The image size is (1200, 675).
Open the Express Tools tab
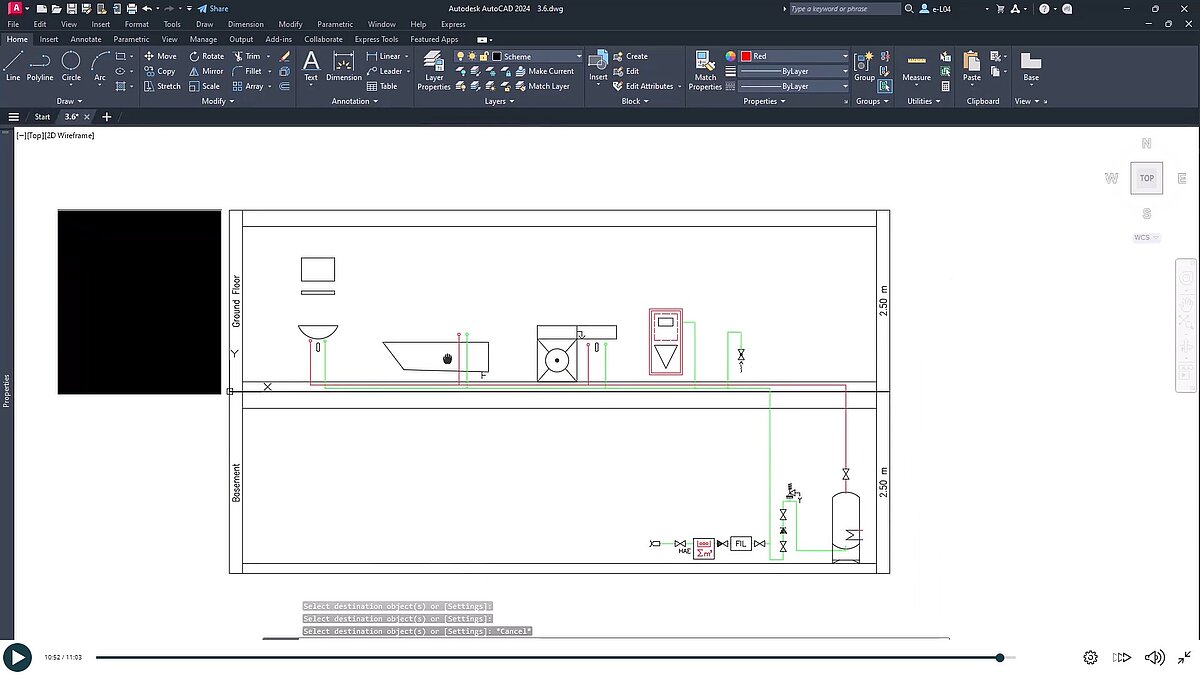[376, 39]
